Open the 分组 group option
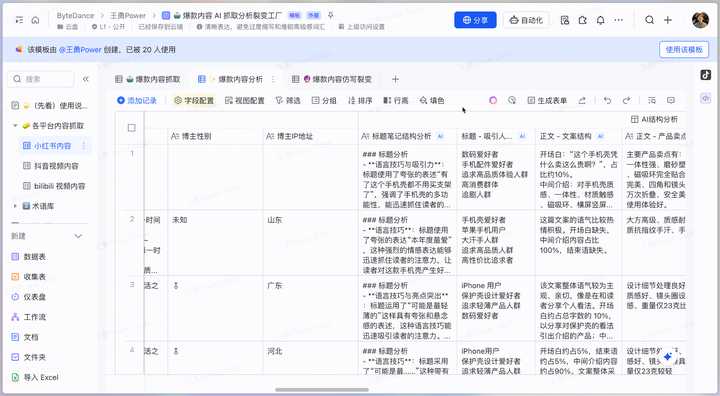This screenshot has height=396, width=720. pos(324,100)
